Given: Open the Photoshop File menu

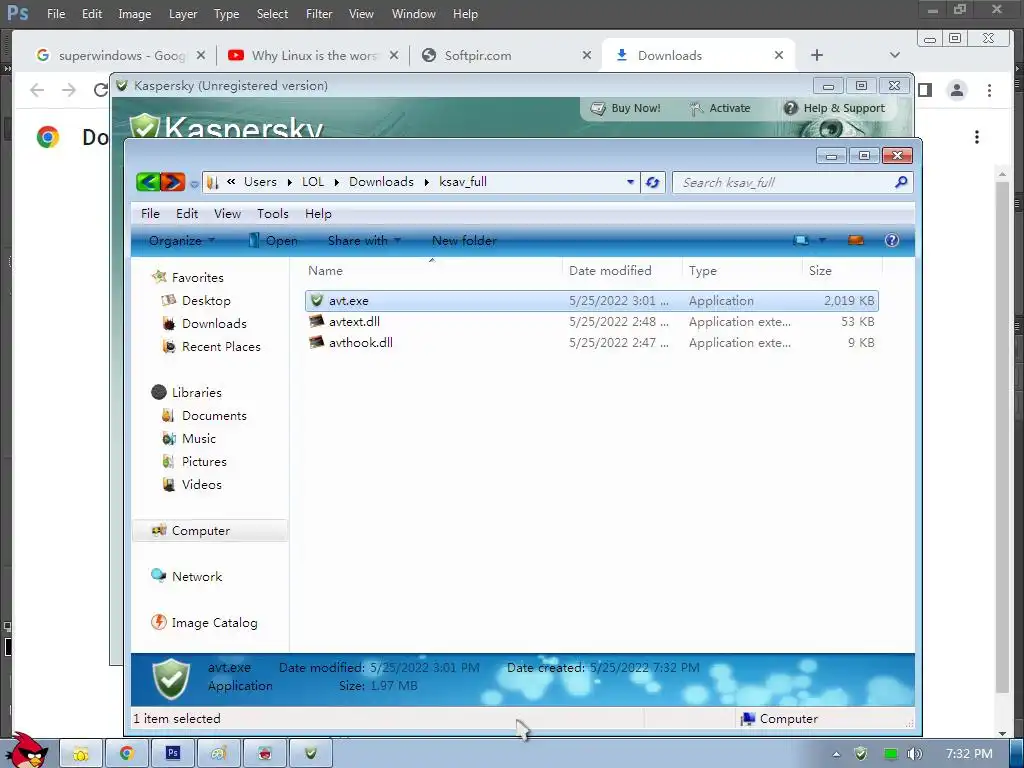Looking at the screenshot, I should click(x=56, y=14).
